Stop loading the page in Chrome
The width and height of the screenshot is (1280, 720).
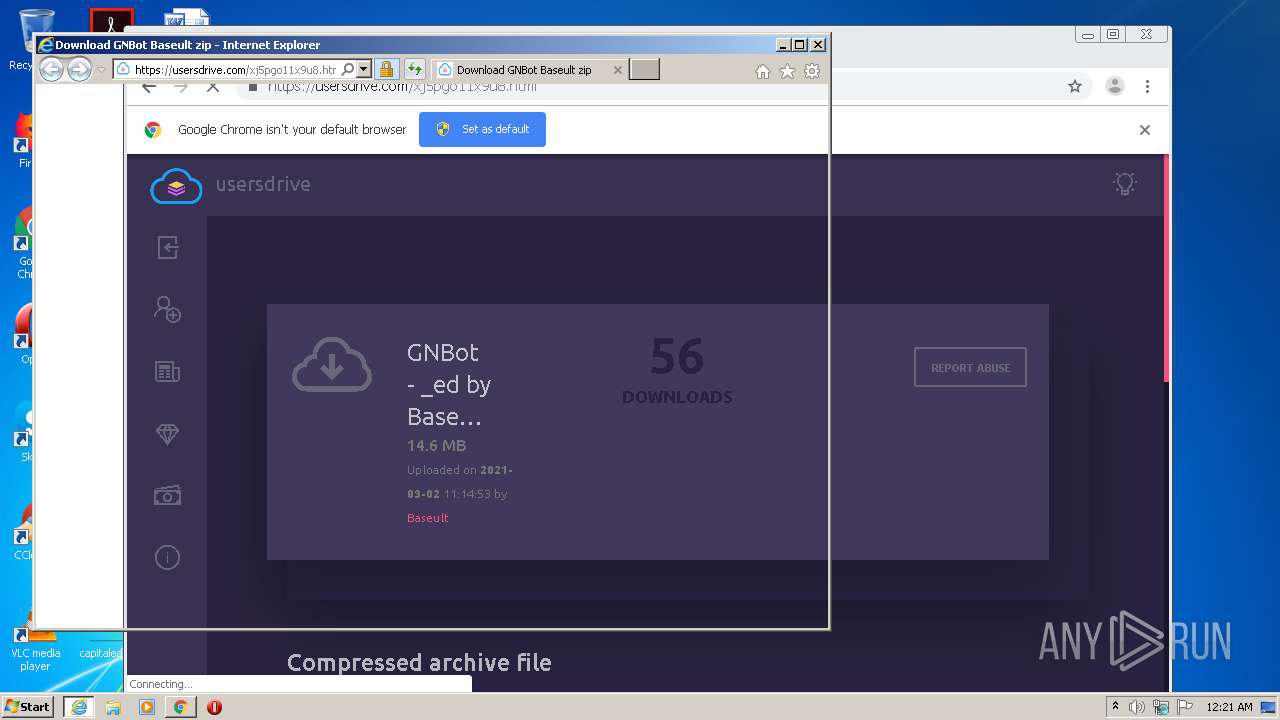click(213, 88)
